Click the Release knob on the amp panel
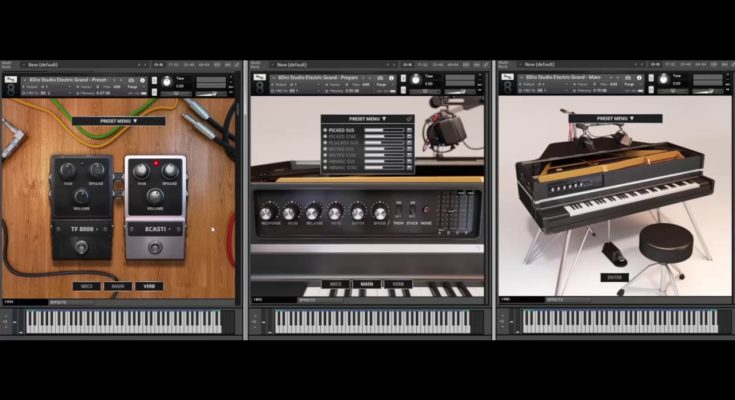Image resolution: width=735 pixels, height=400 pixels. pyautogui.click(x=312, y=212)
